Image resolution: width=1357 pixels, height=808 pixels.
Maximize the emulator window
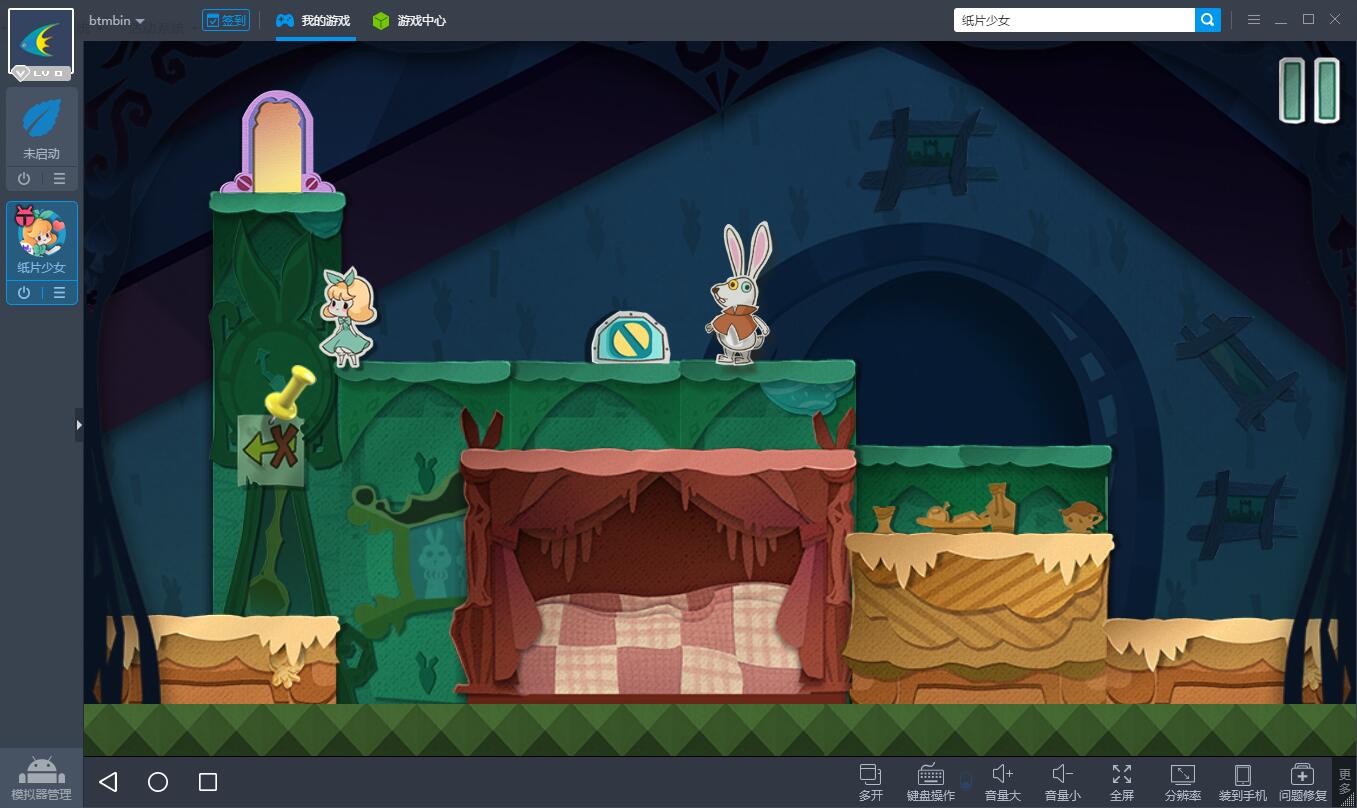tap(1308, 20)
